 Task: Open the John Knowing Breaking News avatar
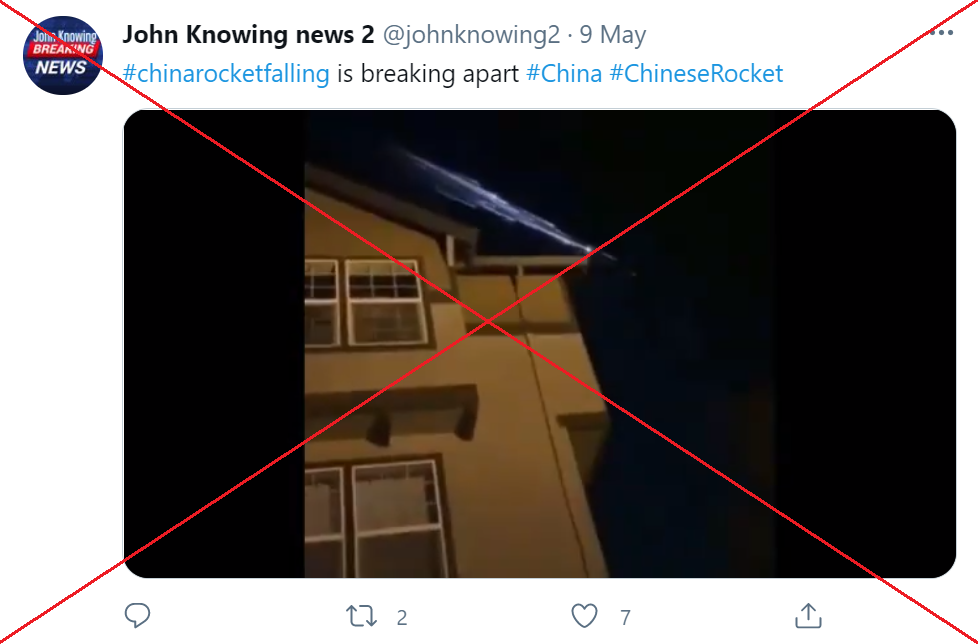62,56
